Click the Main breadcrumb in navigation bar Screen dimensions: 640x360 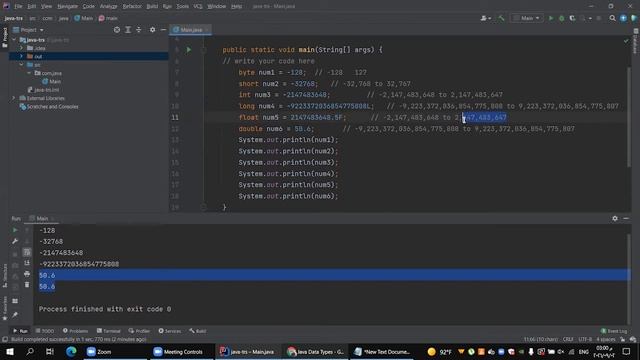(x=84, y=18)
